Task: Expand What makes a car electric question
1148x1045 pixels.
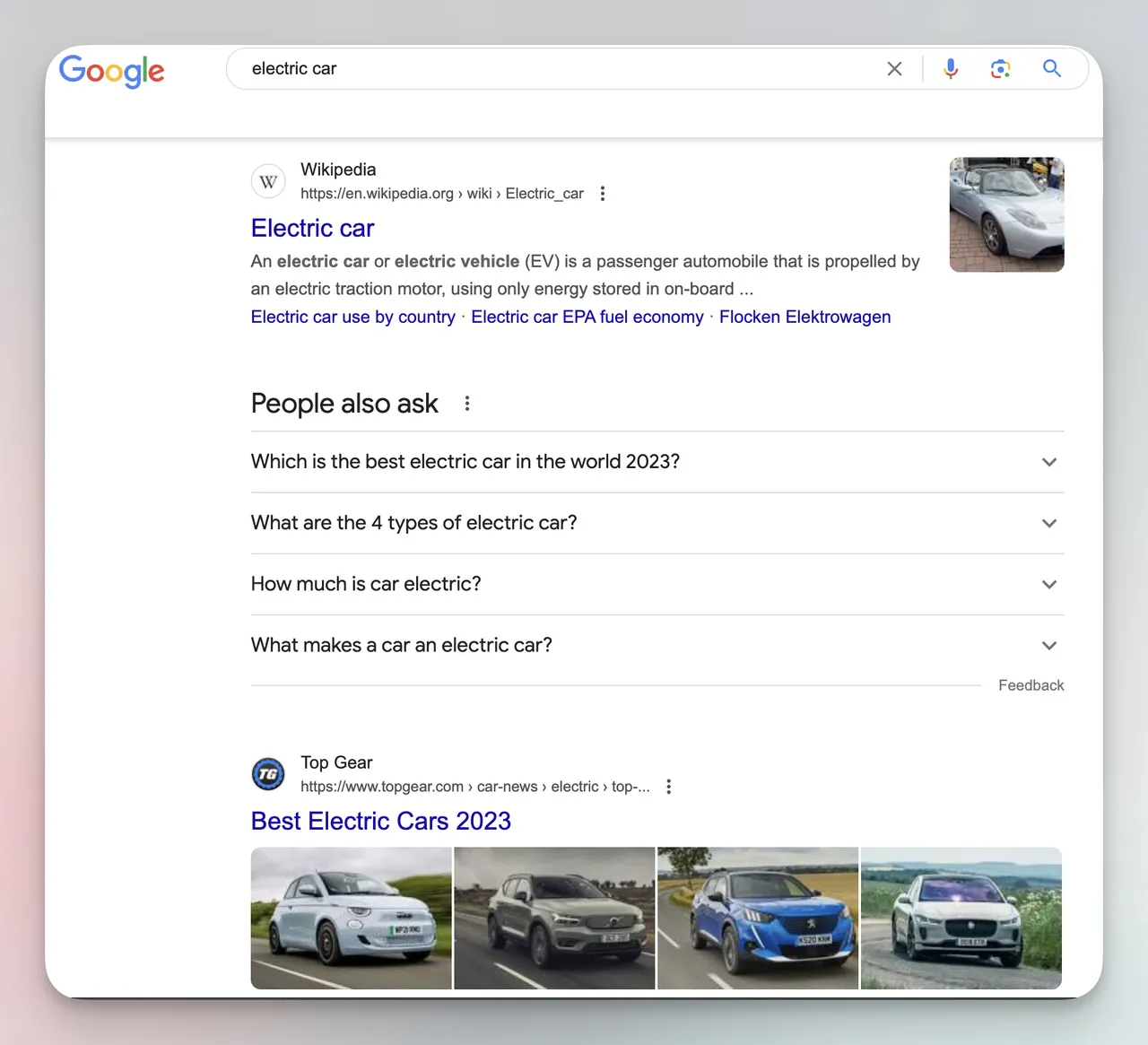Action: 657,645
